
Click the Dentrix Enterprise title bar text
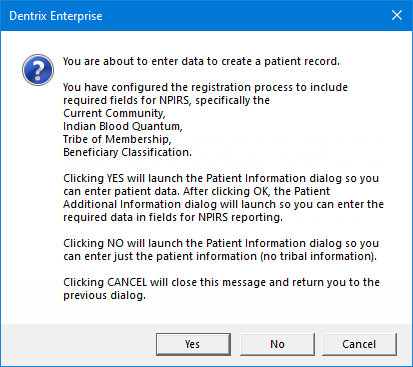coord(56,16)
